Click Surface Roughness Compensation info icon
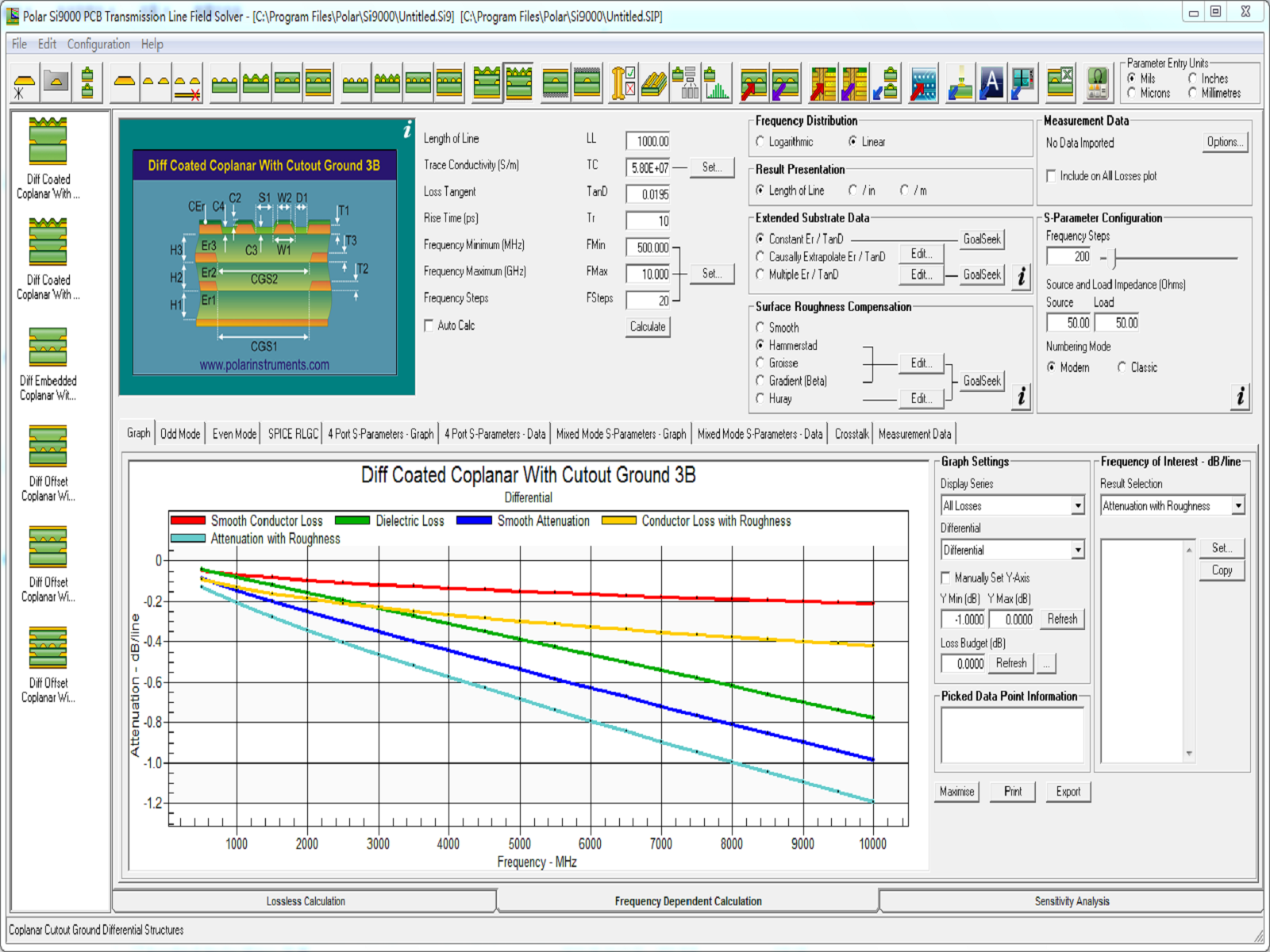This screenshot has height=952, width=1270. (x=1021, y=395)
